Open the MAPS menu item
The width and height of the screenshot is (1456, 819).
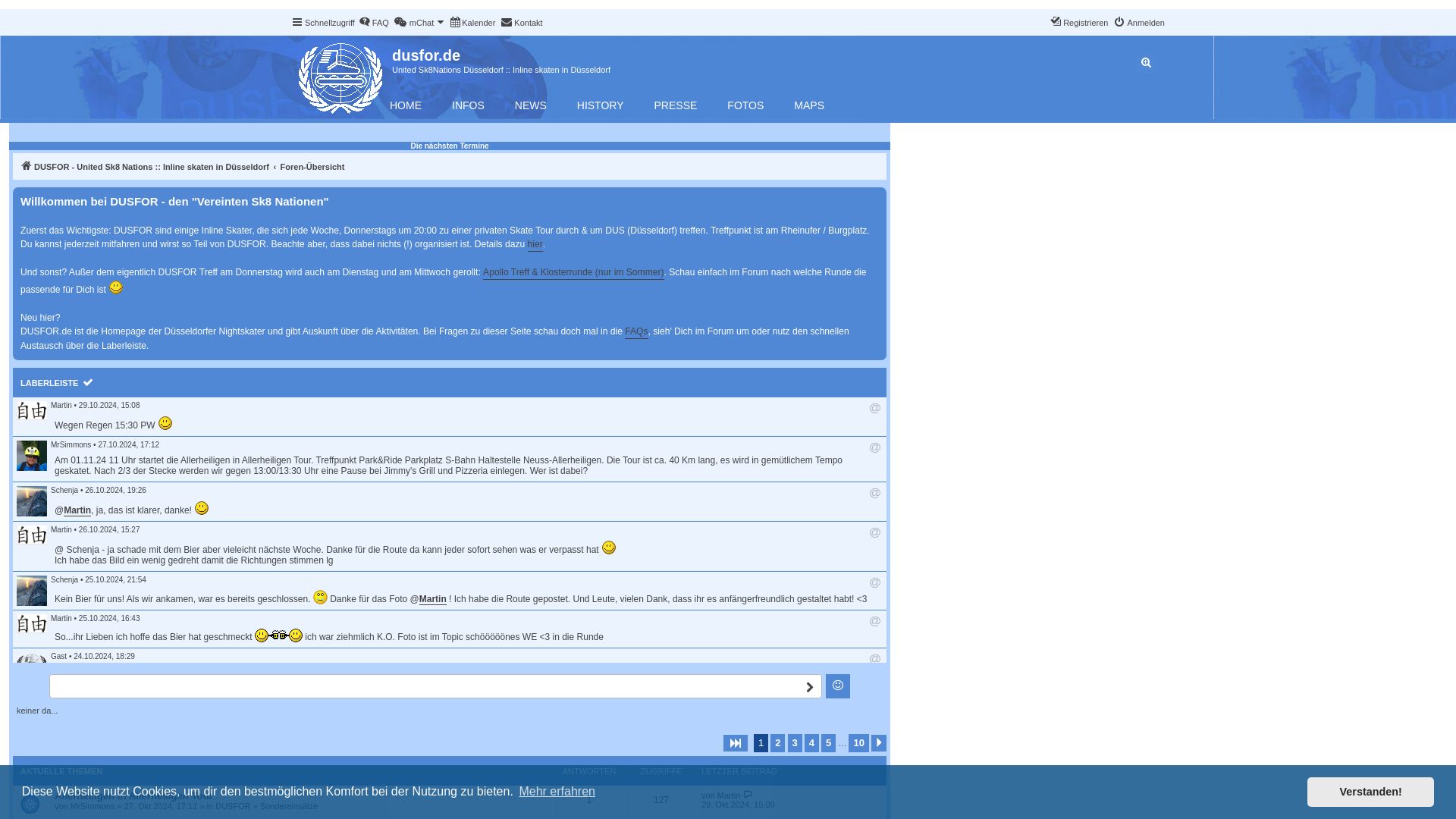tap(809, 105)
